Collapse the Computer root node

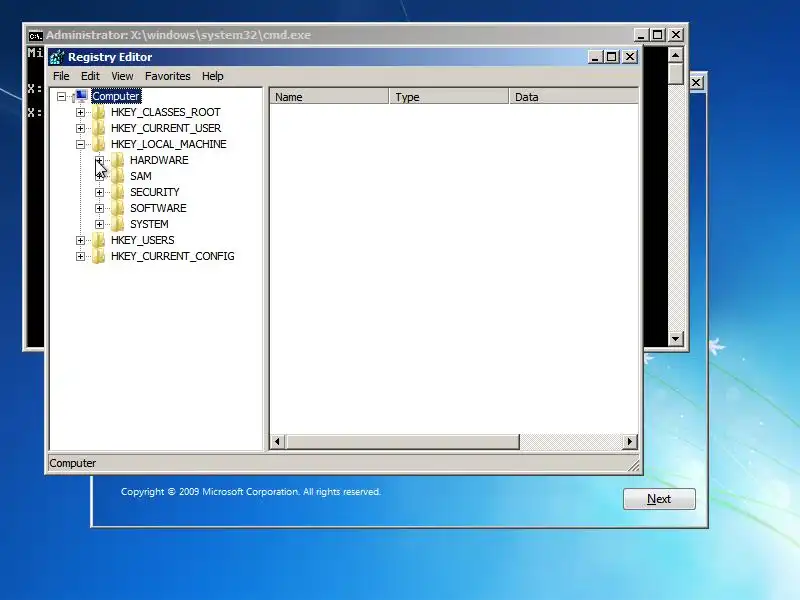coord(61,96)
